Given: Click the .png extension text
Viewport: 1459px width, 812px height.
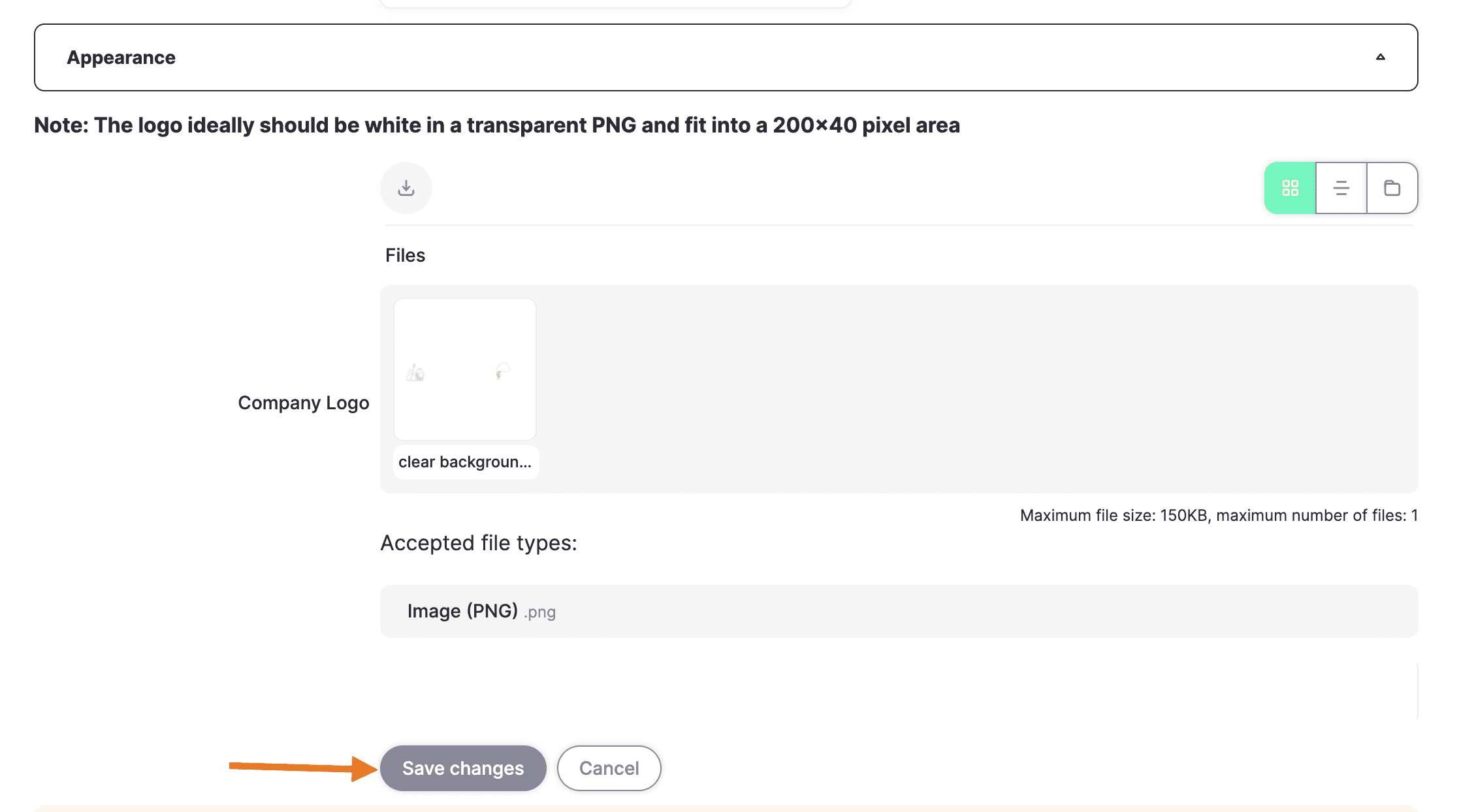Looking at the screenshot, I should tap(539, 612).
